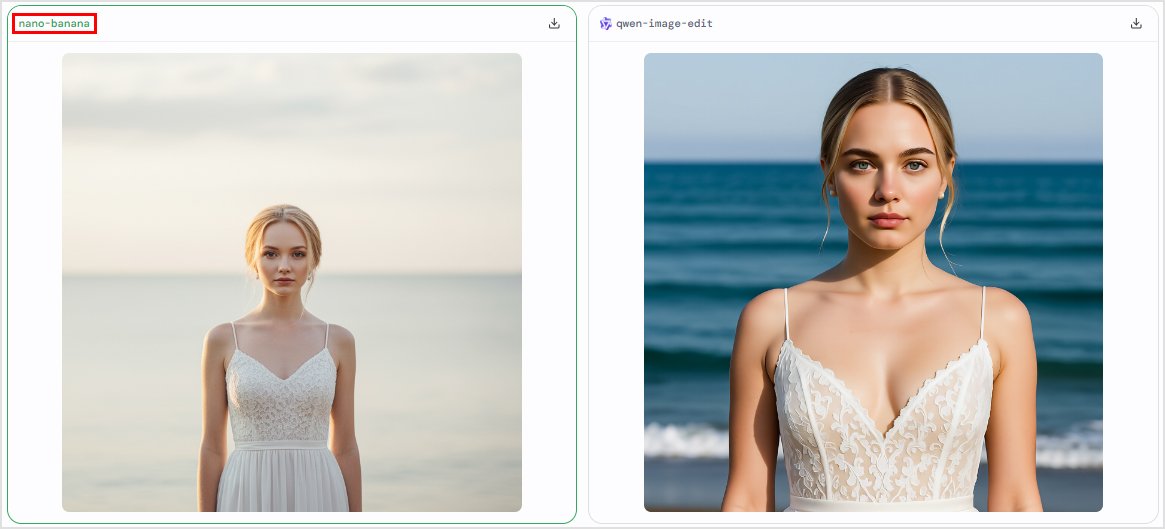Click the qwen-image-edit model name
1165x529 pixels.
[664, 24]
